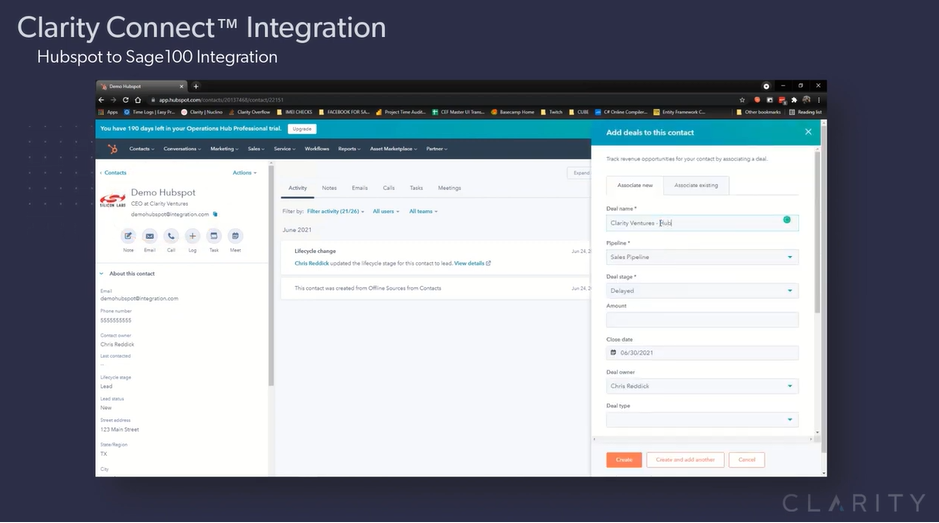Click the Task icon in contact actions
Image resolution: width=939 pixels, height=523 pixels.
pyautogui.click(x=214, y=236)
